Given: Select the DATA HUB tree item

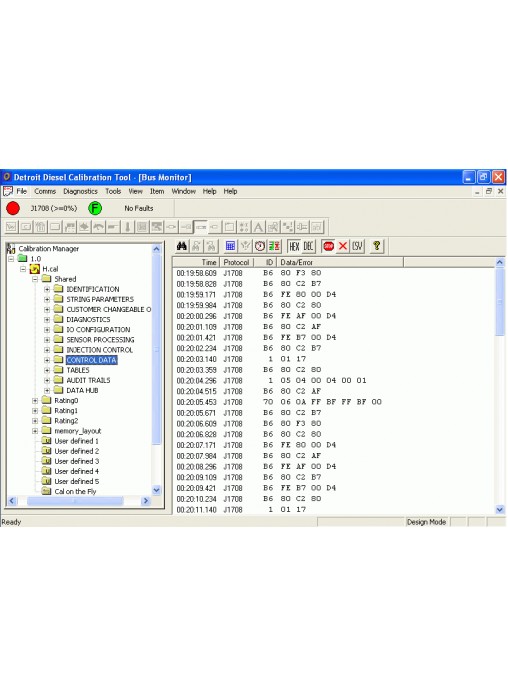Looking at the screenshot, I should (x=82, y=390).
